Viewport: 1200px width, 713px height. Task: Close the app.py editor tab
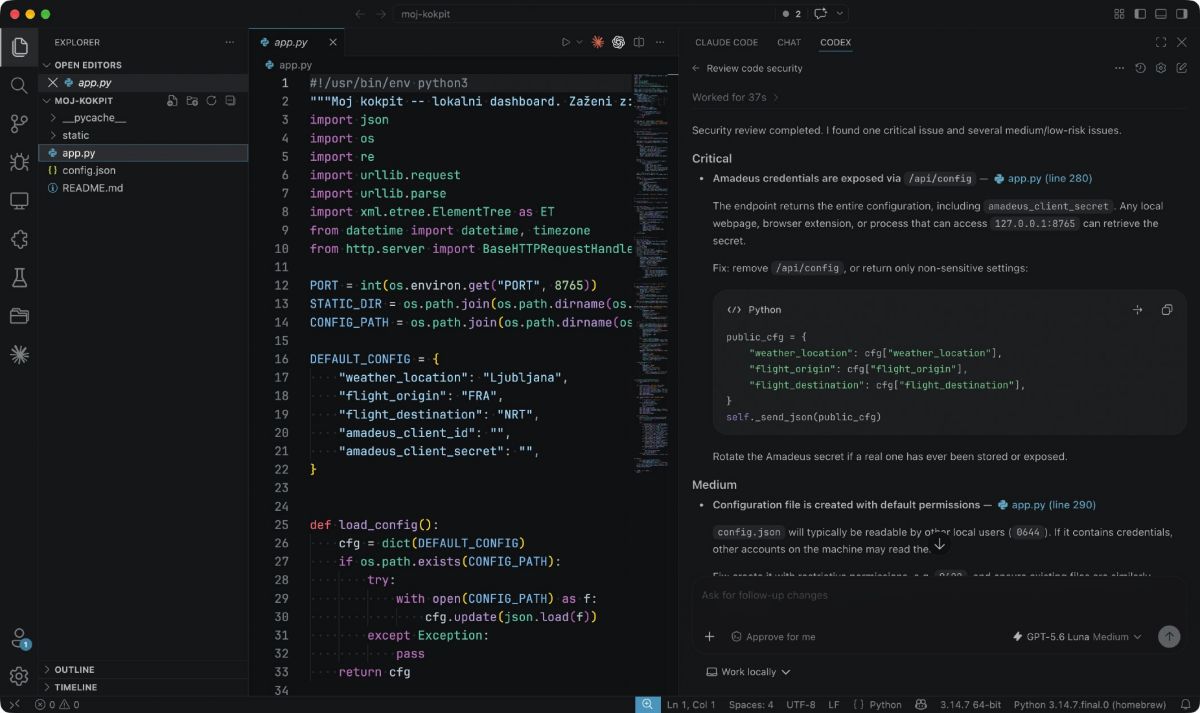[x=333, y=42]
